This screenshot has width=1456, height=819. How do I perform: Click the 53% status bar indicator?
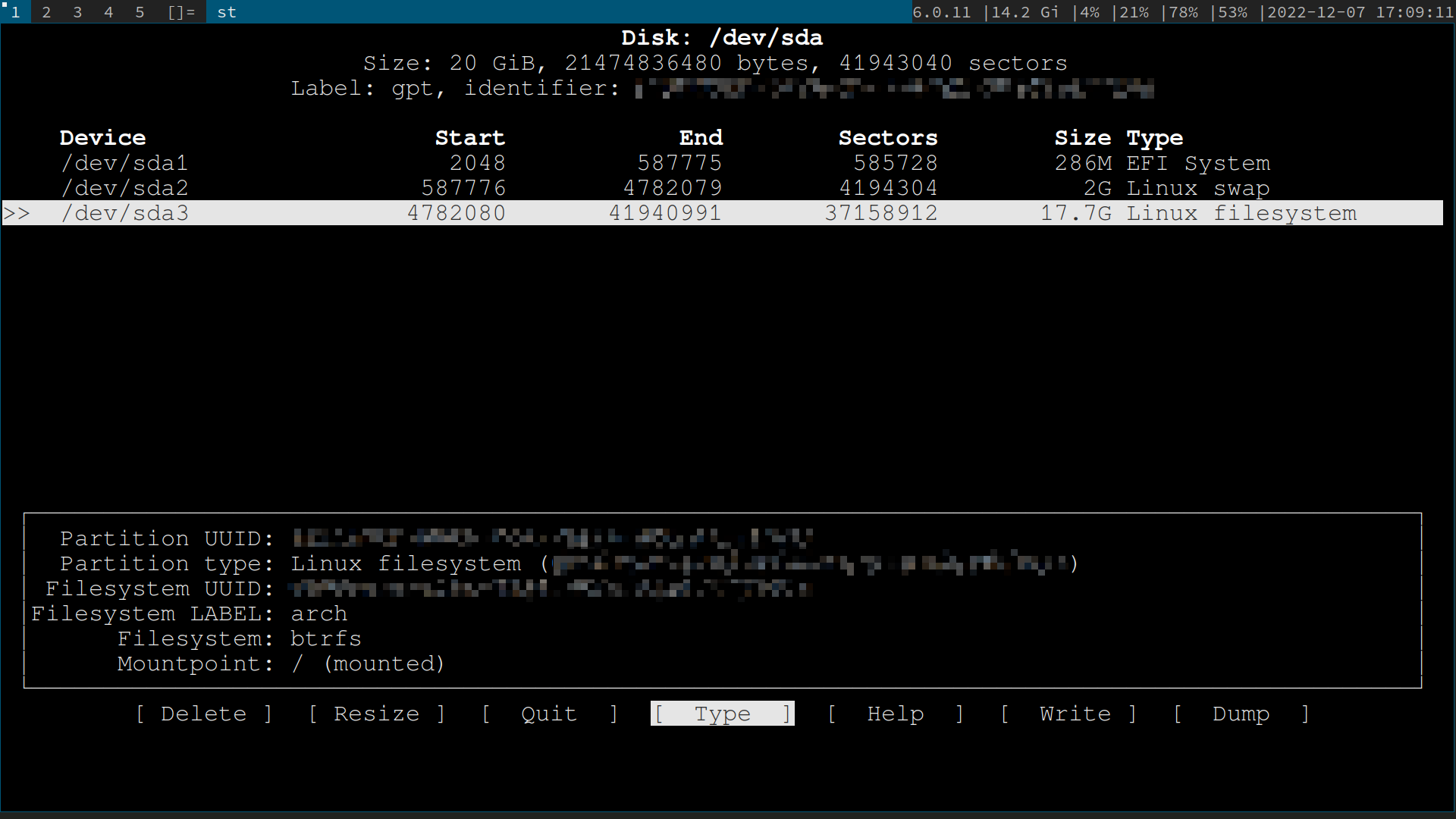[x=1232, y=12]
